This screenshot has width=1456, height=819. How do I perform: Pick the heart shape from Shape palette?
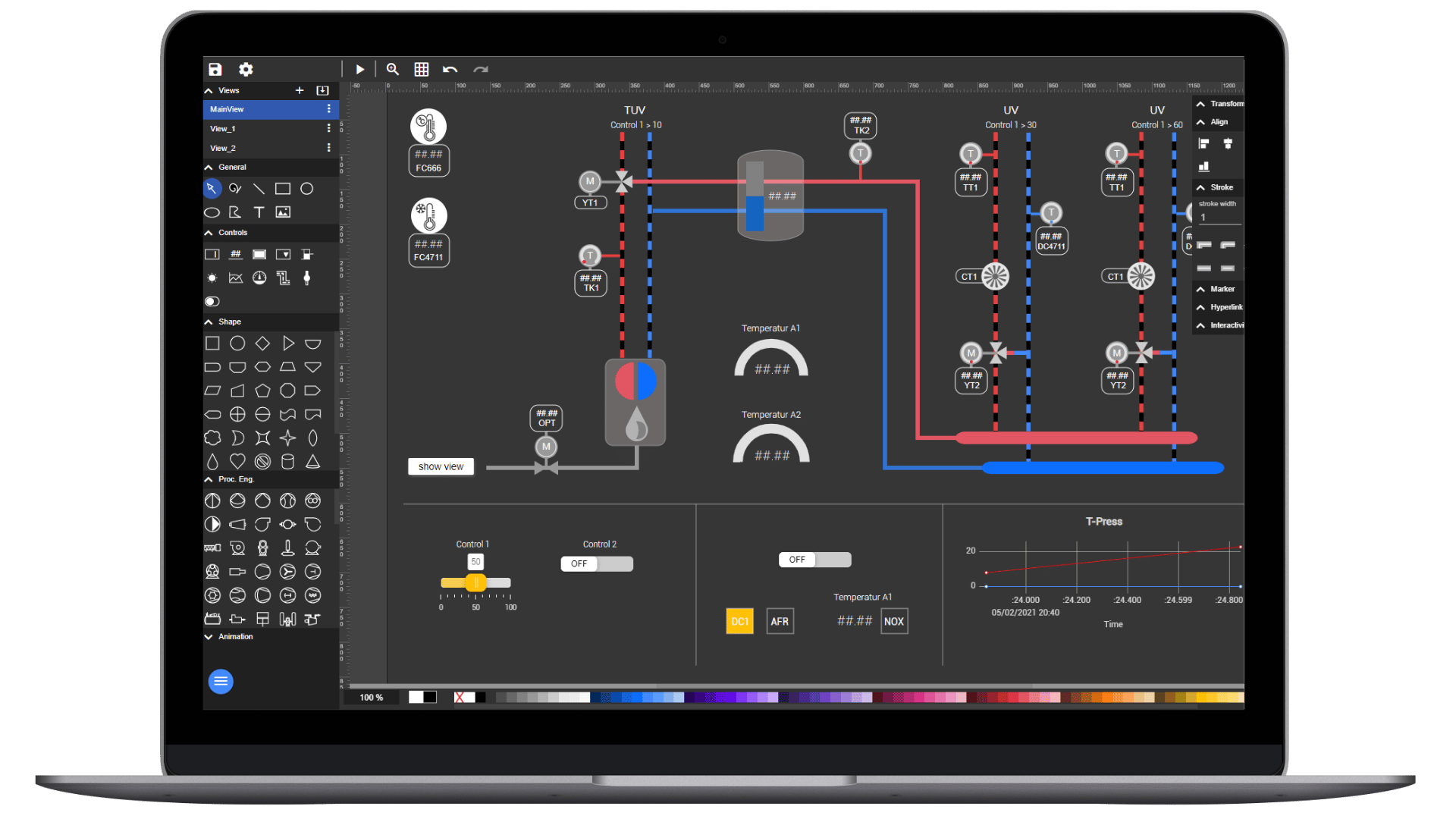(237, 461)
